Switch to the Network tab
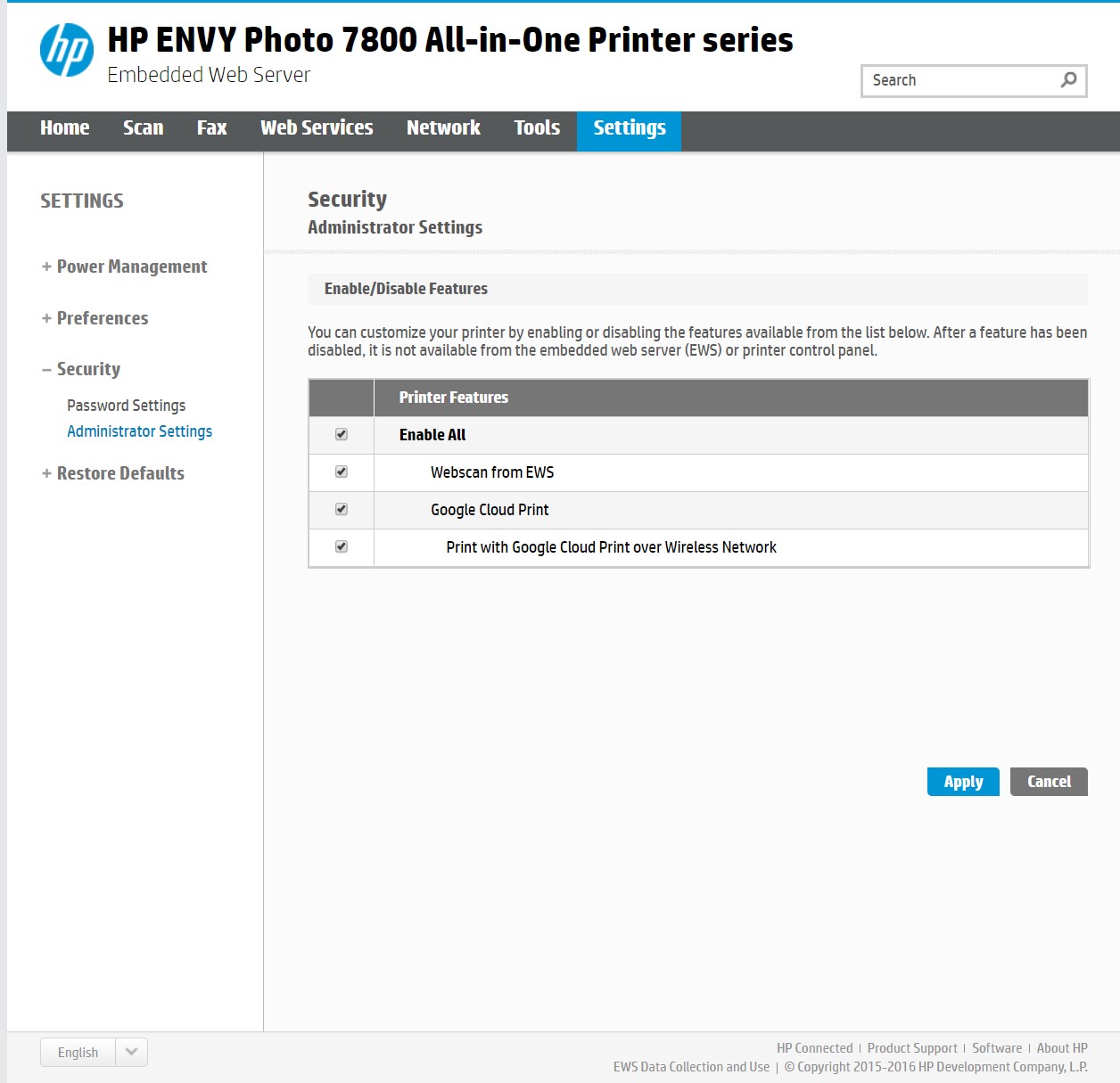Viewport: 1120px width, 1083px height. tap(443, 128)
